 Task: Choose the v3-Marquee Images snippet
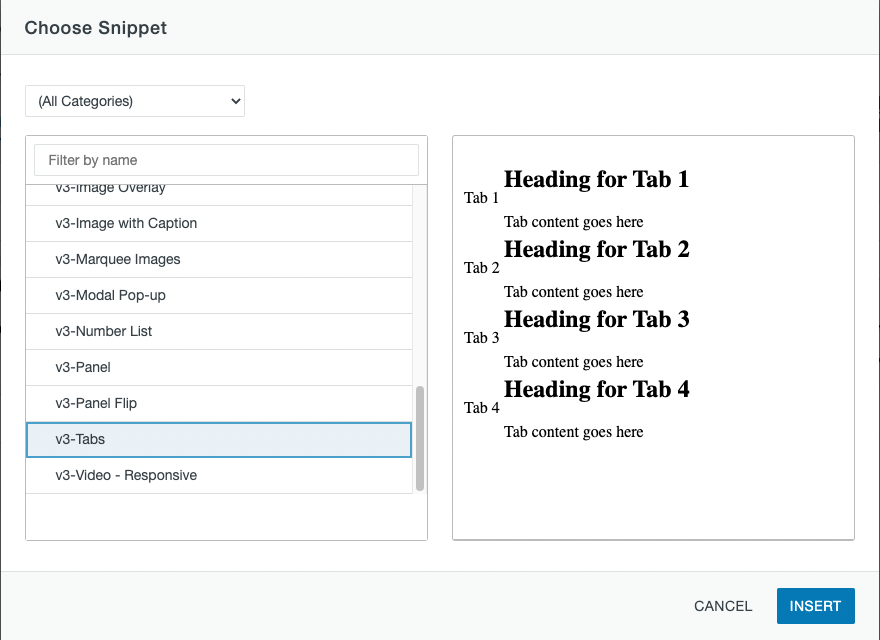click(219, 259)
